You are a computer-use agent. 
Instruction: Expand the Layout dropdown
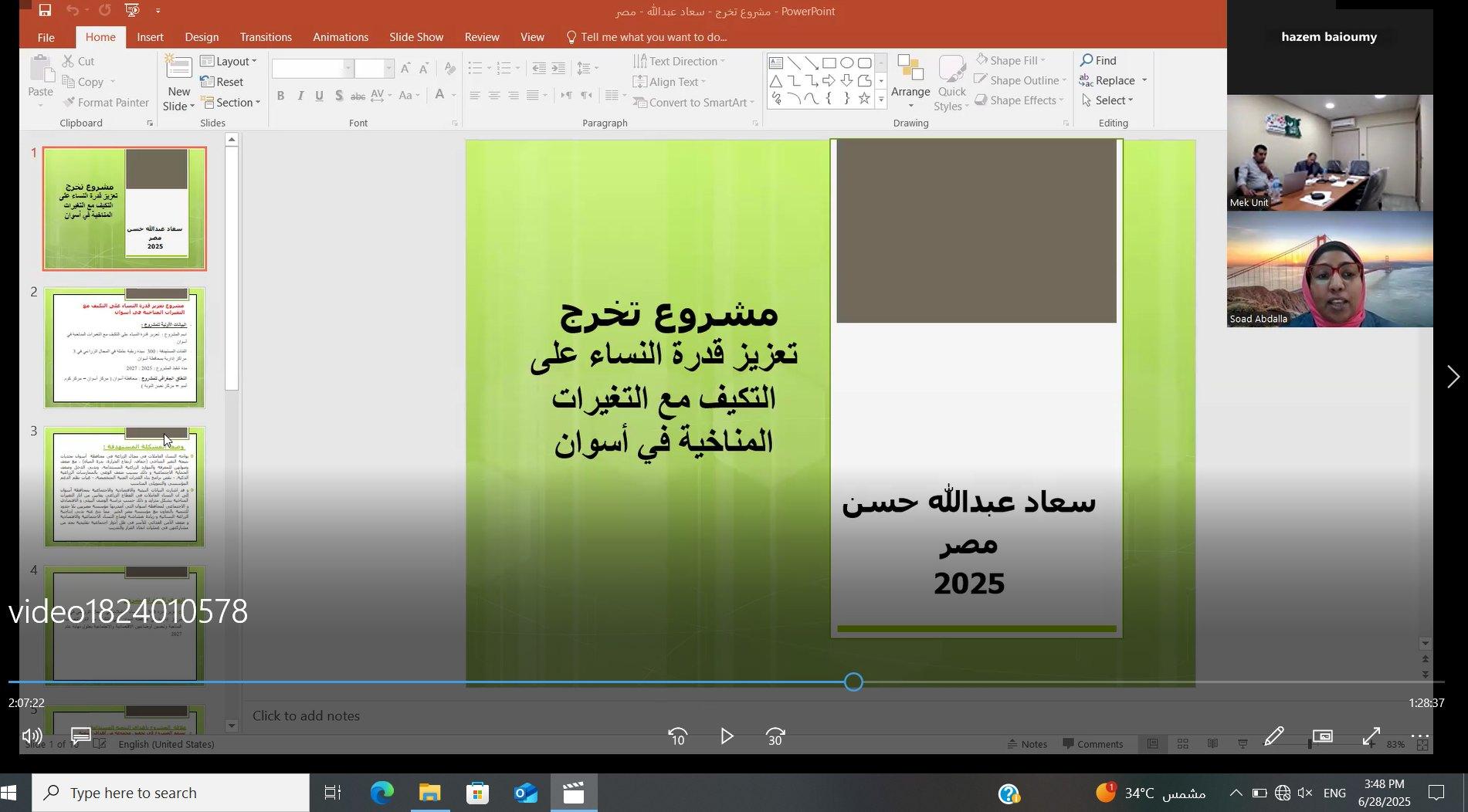[x=229, y=61]
